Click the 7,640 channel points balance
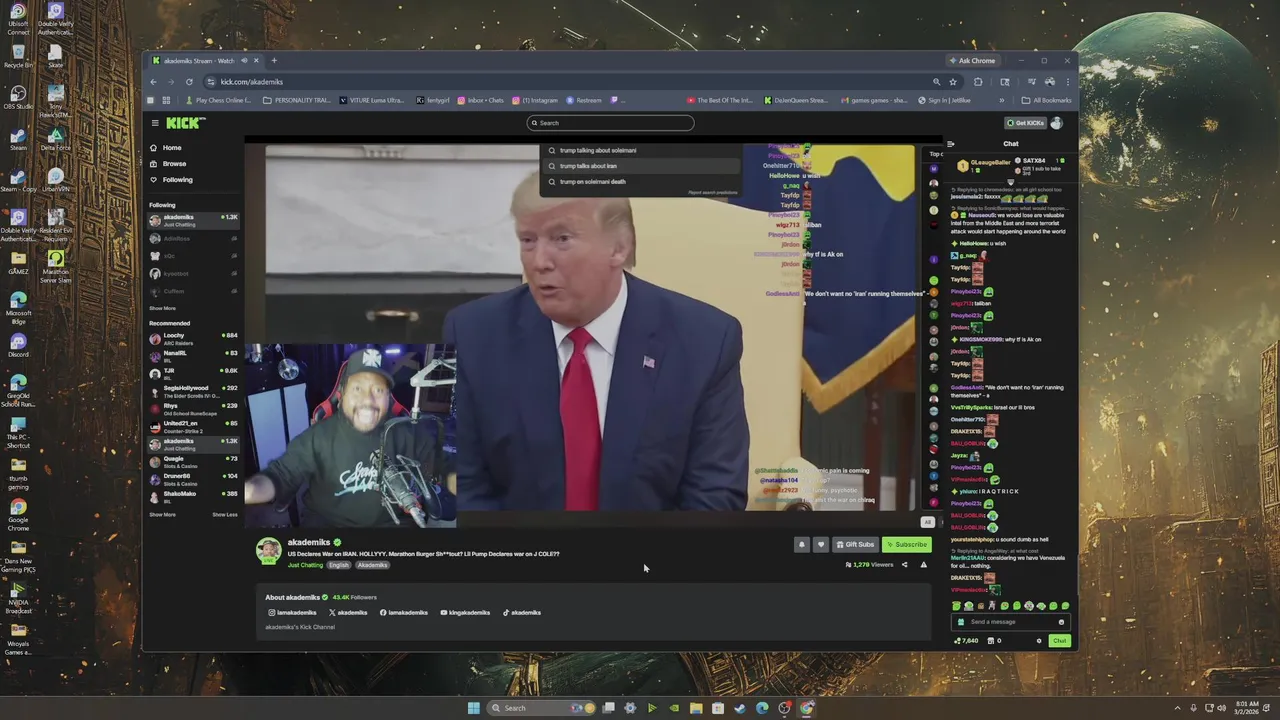Screen dimensions: 1280x720 click(966, 641)
